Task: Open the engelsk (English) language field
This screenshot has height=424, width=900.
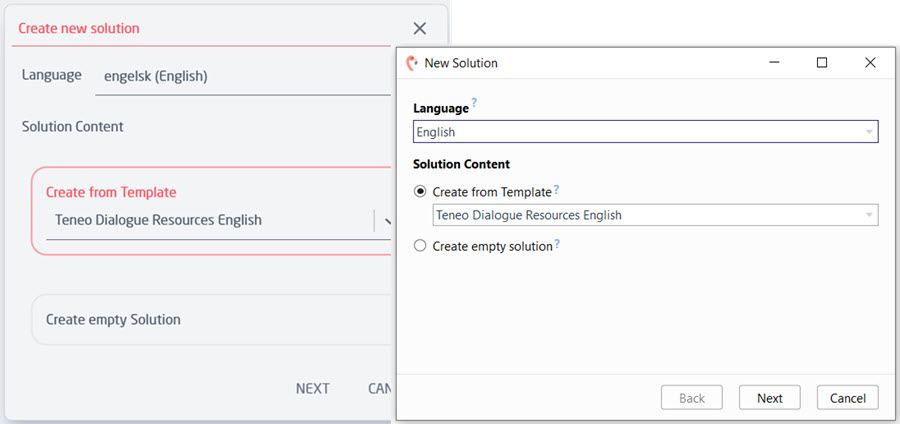Action: [x=240, y=76]
